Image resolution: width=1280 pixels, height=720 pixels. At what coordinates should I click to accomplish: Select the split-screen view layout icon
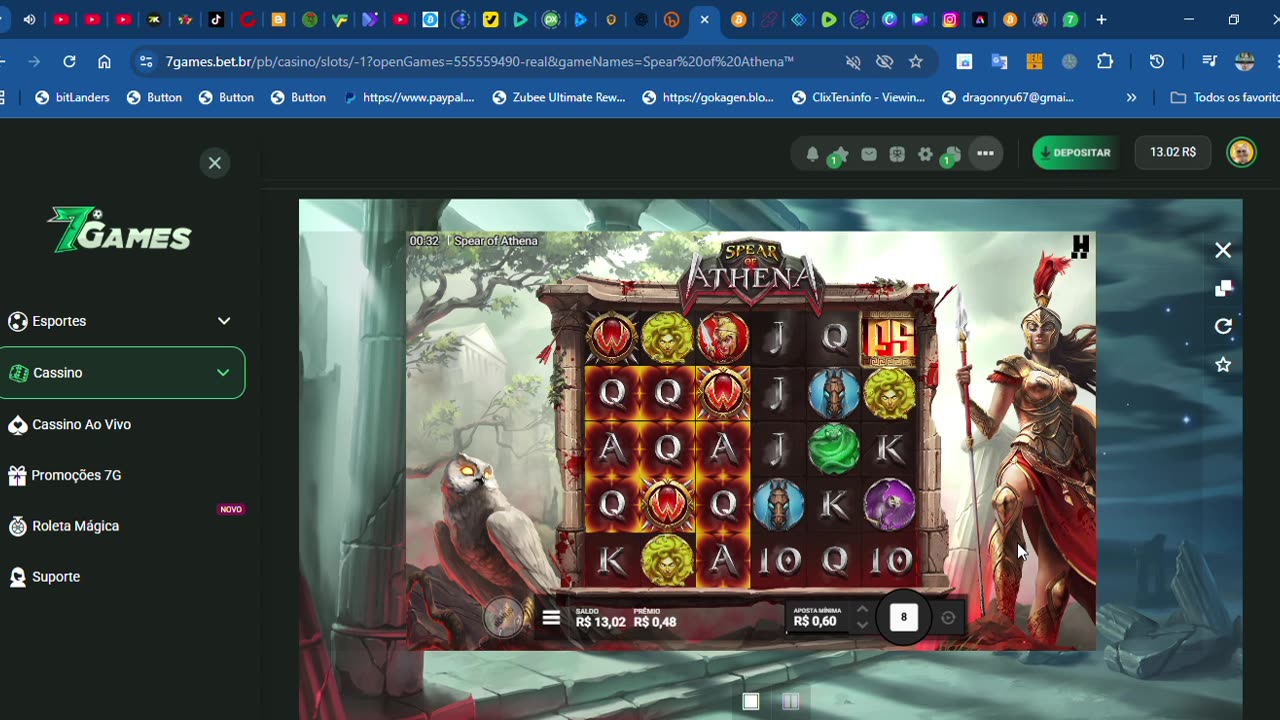790,701
